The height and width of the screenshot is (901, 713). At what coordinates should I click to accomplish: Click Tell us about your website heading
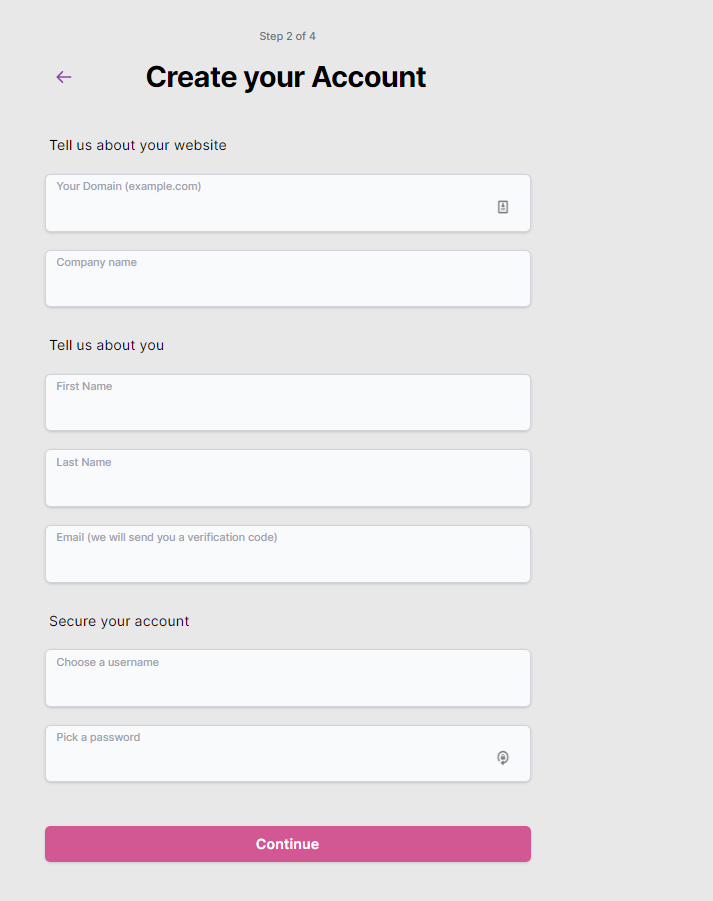tap(138, 145)
